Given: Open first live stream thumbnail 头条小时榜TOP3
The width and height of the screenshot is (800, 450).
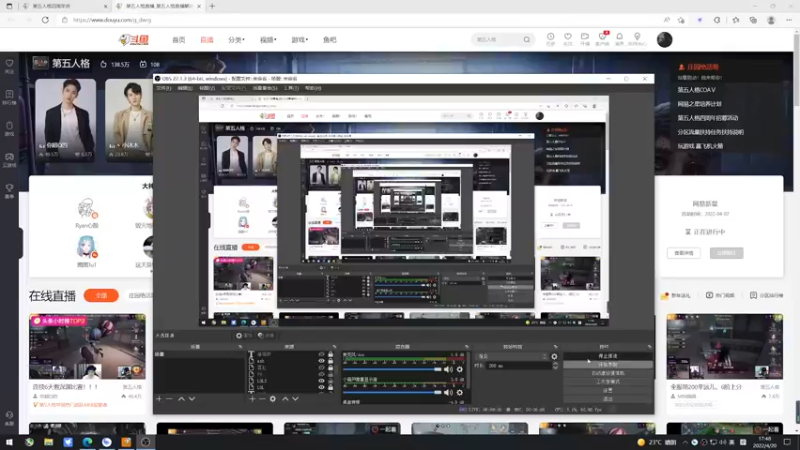Looking at the screenshot, I should pyautogui.click(x=87, y=346).
